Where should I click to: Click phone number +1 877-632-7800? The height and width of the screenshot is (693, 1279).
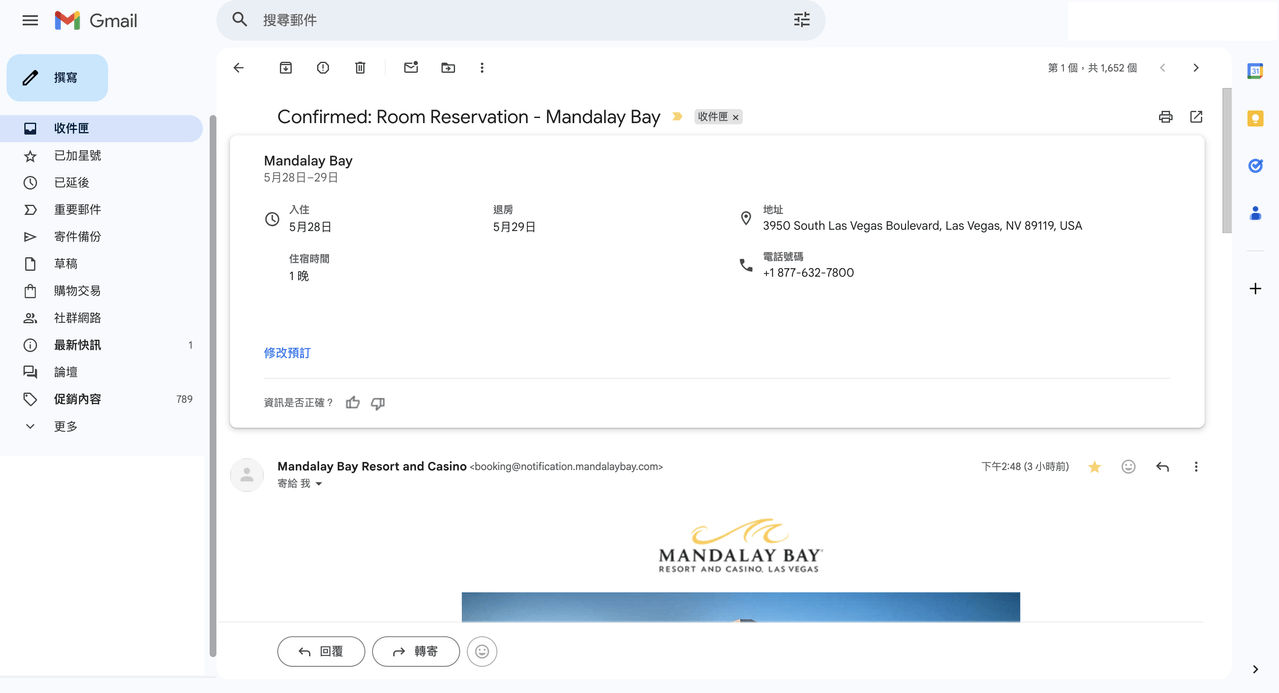coord(808,273)
